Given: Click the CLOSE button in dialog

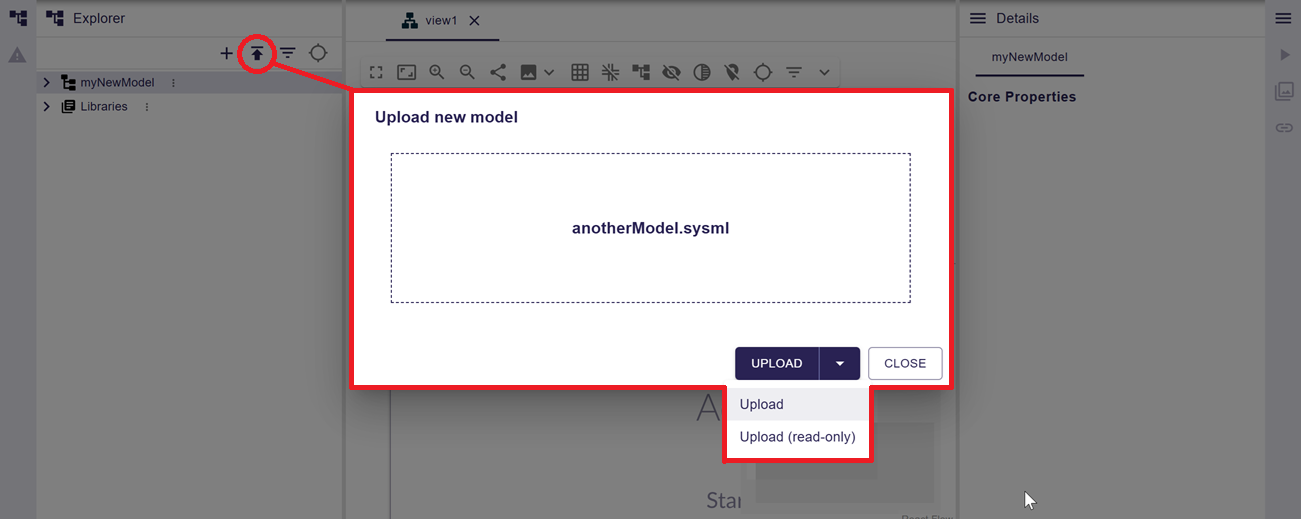Looking at the screenshot, I should tap(905, 364).
